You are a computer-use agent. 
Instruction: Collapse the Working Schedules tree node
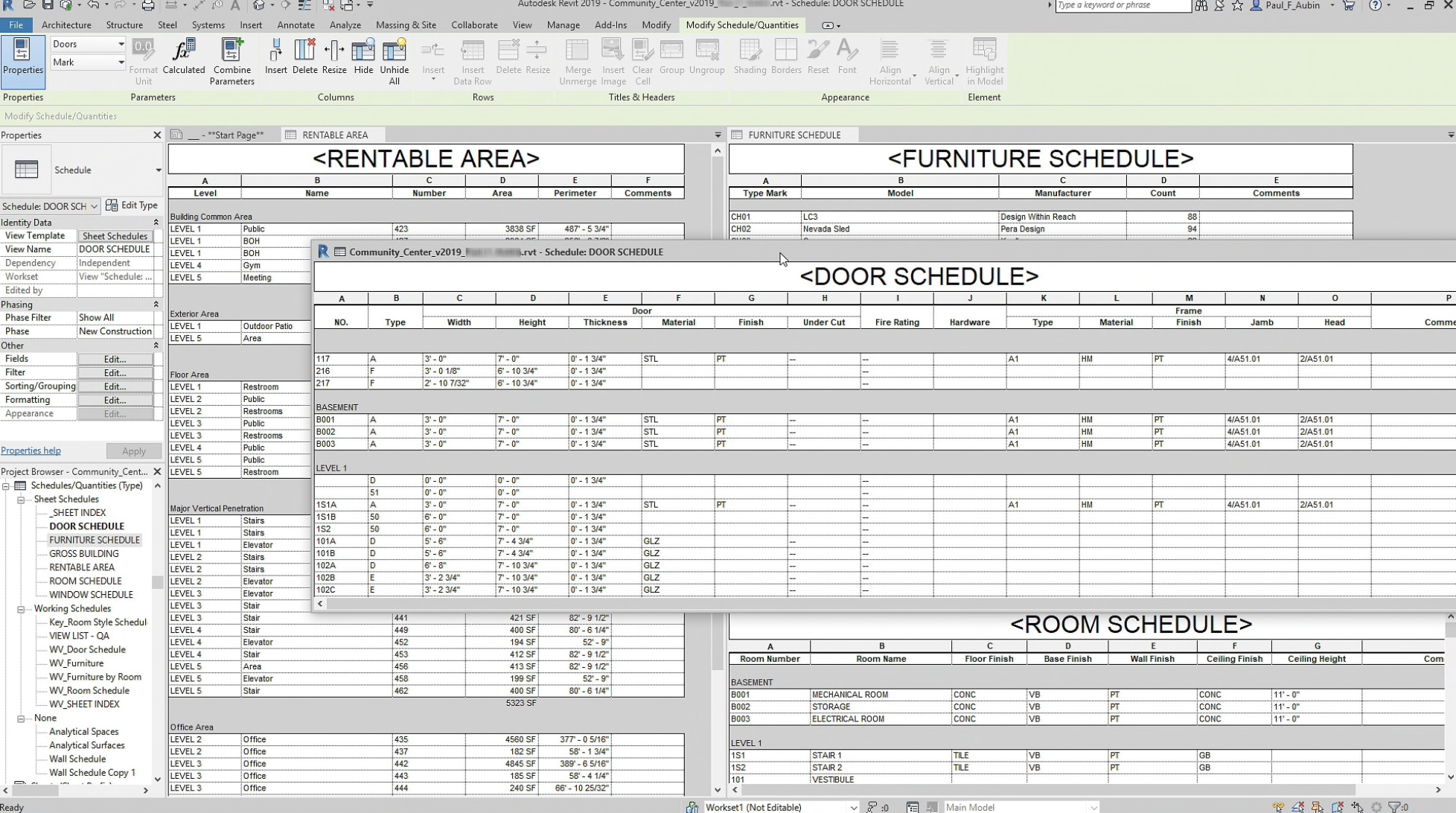pyautogui.click(x=21, y=609)
